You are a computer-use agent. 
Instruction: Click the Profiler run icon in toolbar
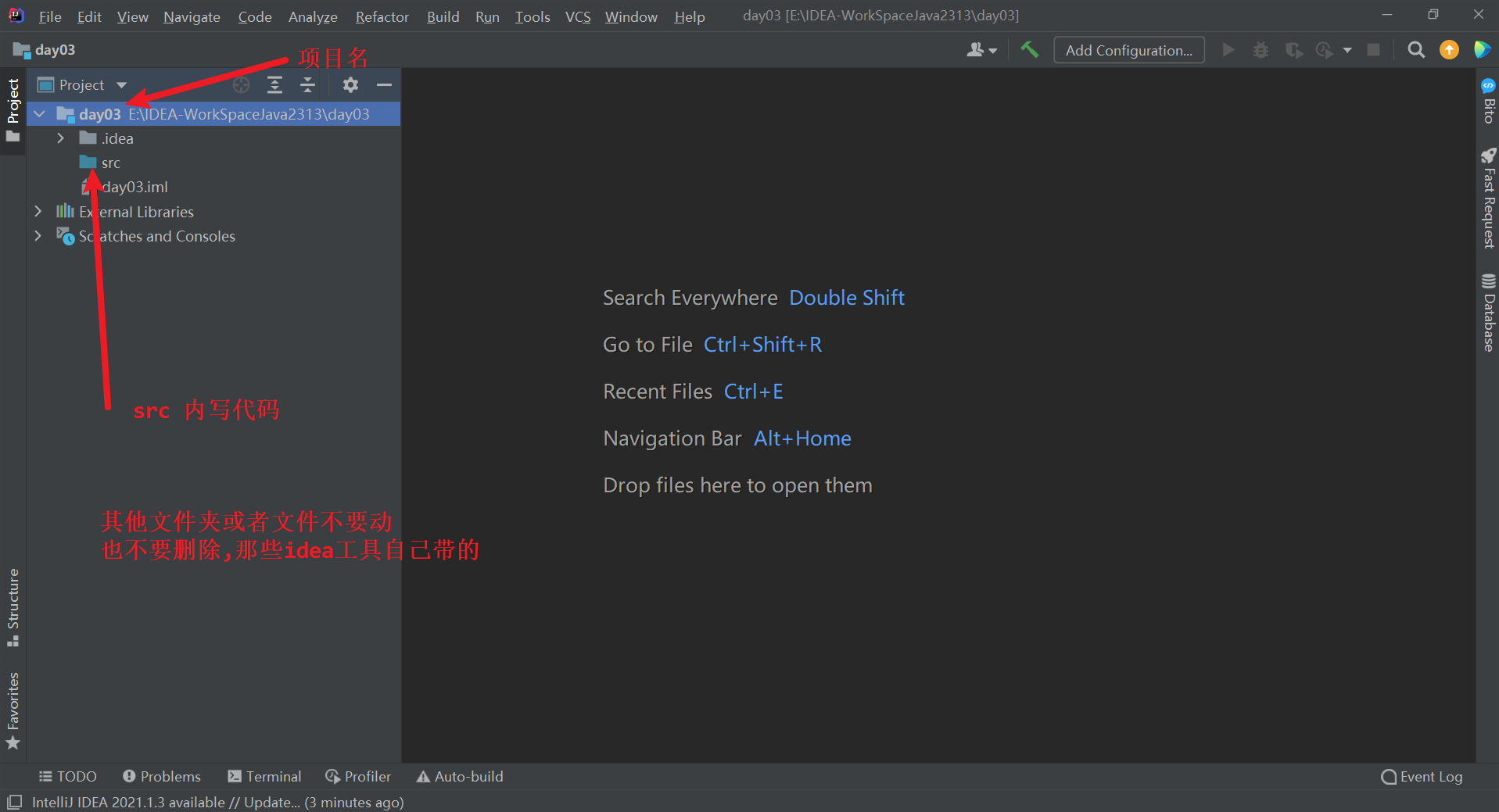click(1324, 50)
